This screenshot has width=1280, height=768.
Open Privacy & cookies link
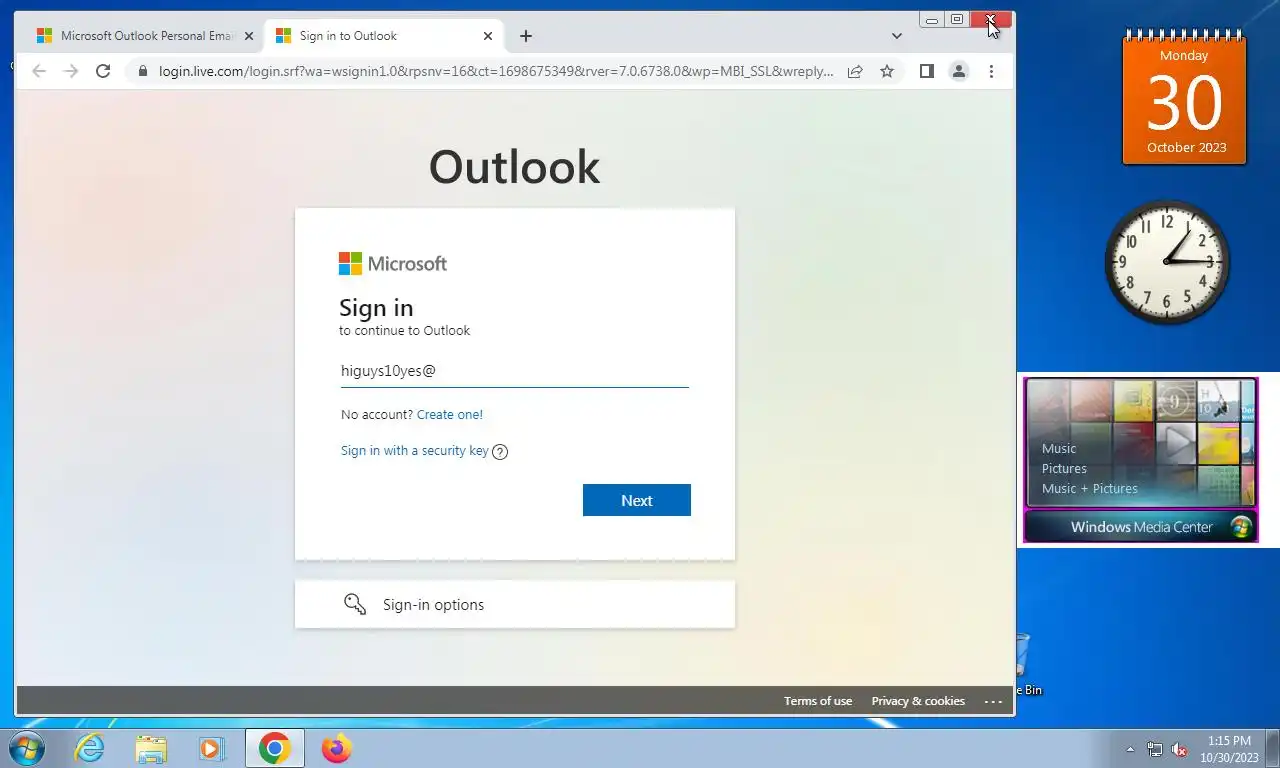pos(918,701)
